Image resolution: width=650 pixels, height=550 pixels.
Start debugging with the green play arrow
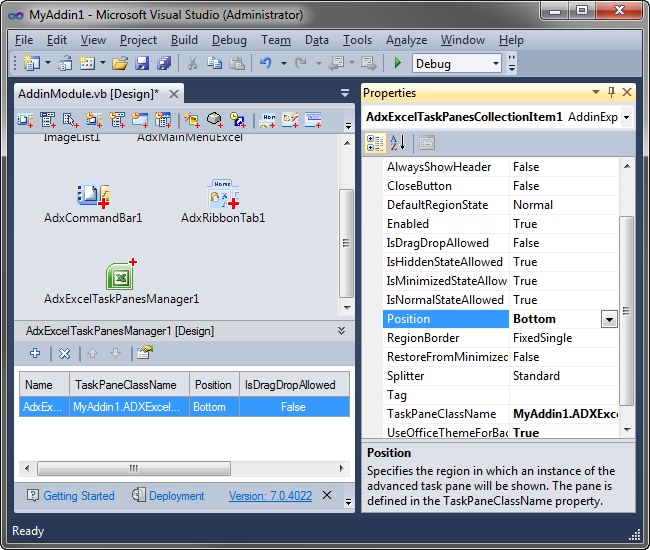398,63
